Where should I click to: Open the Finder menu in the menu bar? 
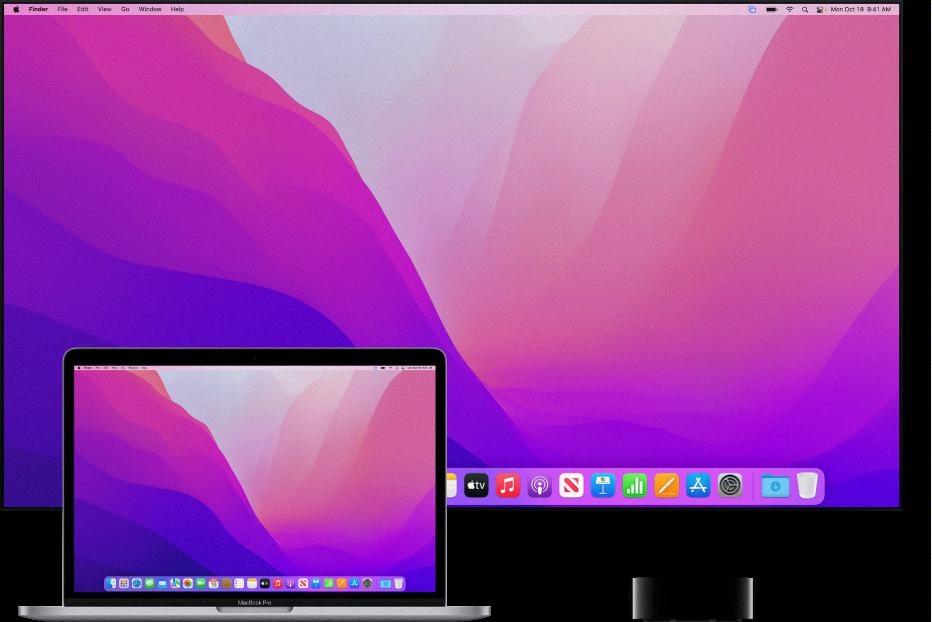[39, 10]
